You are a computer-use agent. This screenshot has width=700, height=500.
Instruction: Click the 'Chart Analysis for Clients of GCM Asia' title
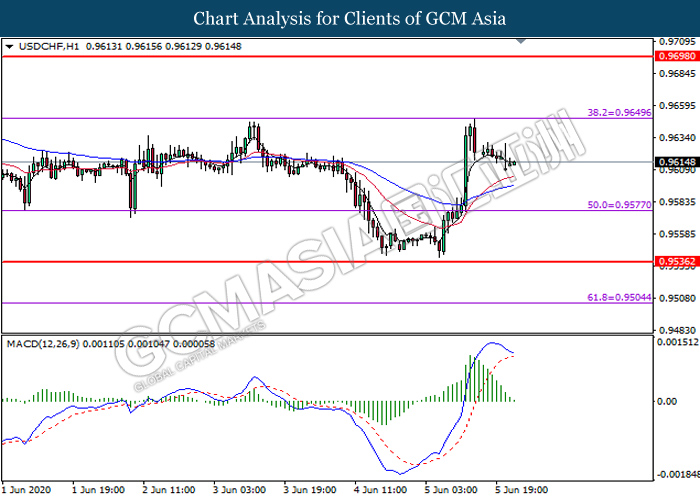pyautogui.click(x=350, y=19)
